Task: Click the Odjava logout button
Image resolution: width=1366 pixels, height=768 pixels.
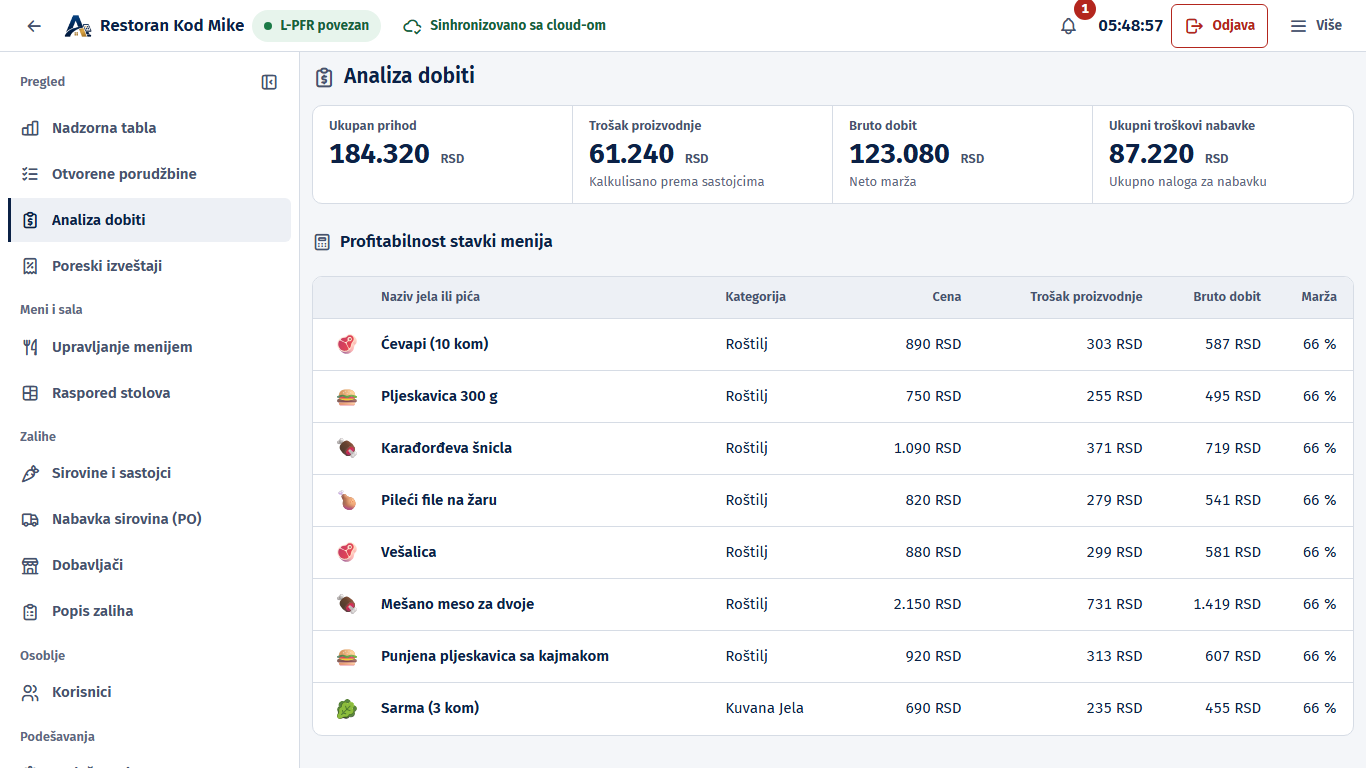Action: [1219, 26]
